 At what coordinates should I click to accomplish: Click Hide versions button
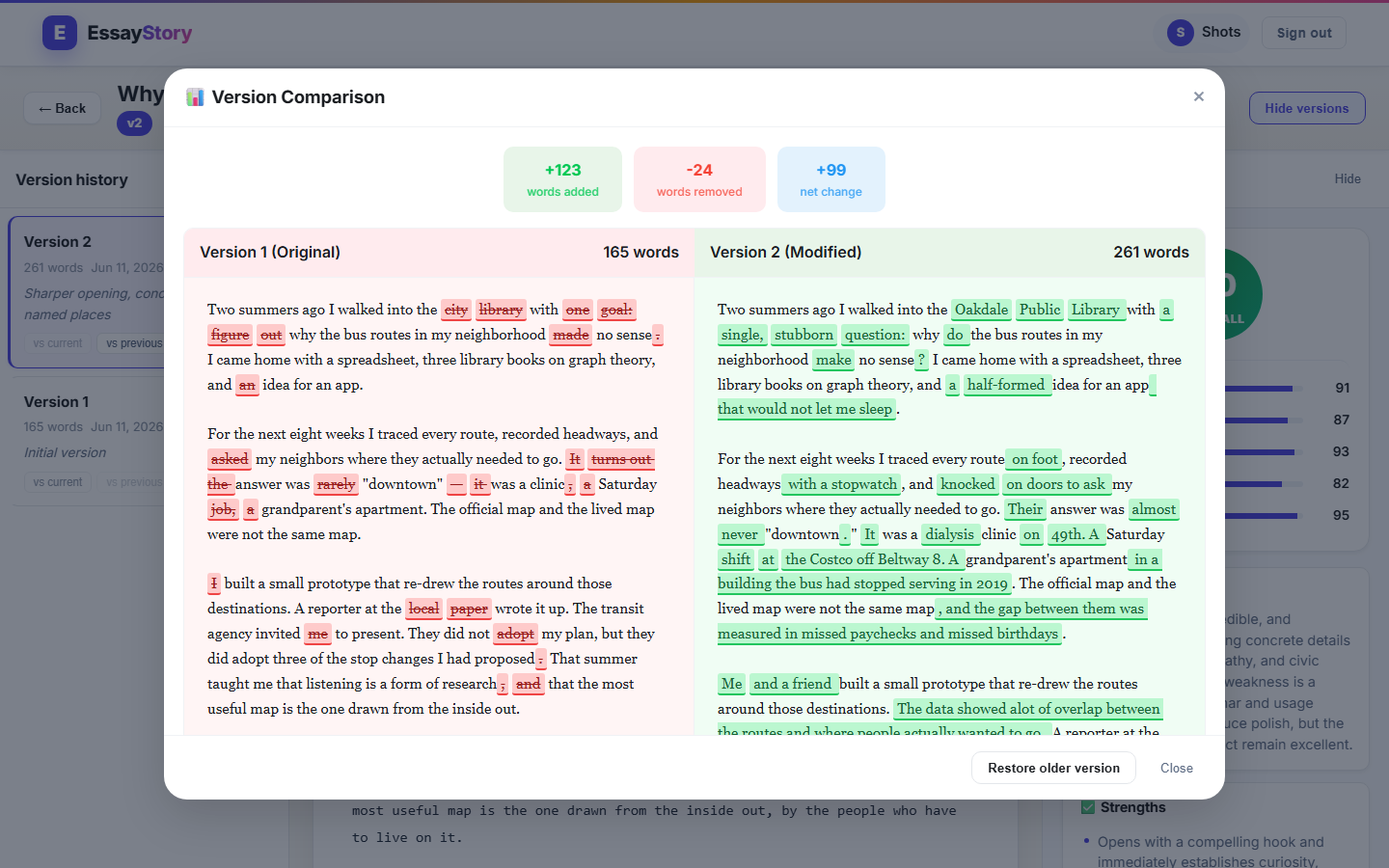point(1307,108)
